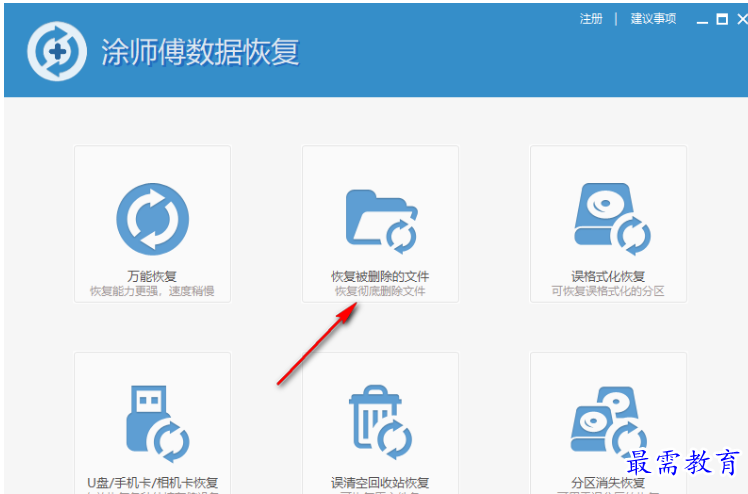Open the double-disk icon for 分区消失恢复
The height and width of the screenshot is (494, 748).
coord(609,422)
